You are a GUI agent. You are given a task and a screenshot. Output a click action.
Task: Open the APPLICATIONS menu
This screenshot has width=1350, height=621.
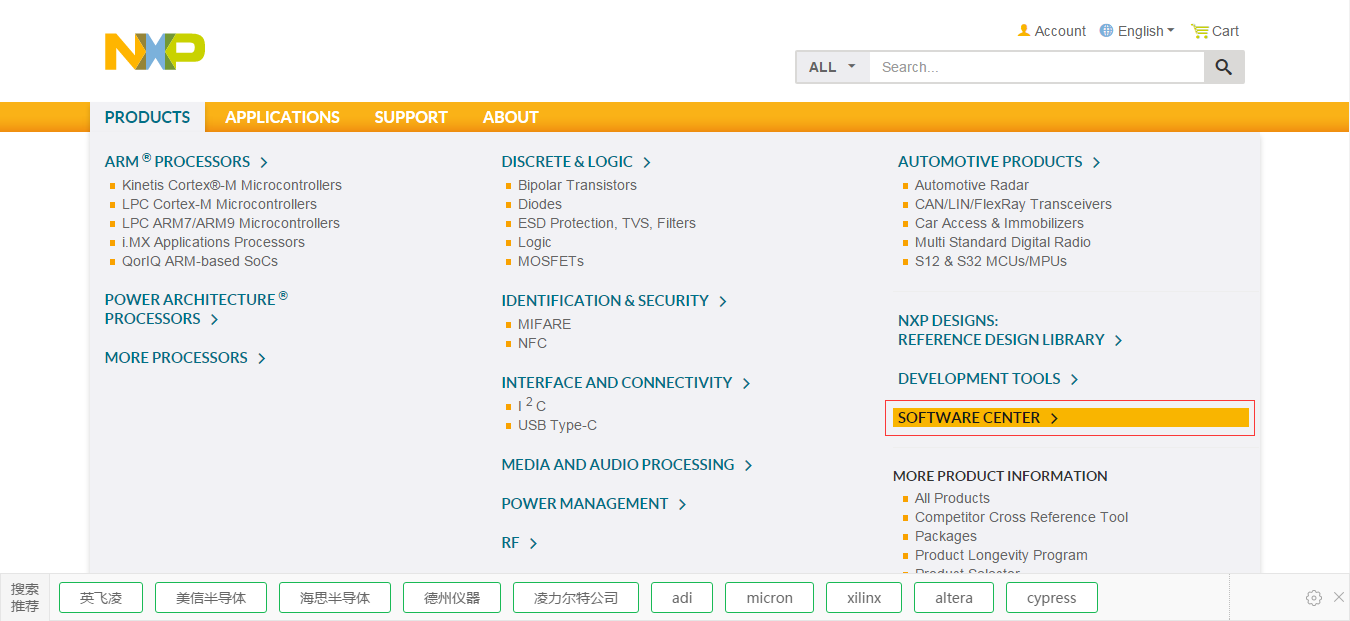tap(282, 117)
